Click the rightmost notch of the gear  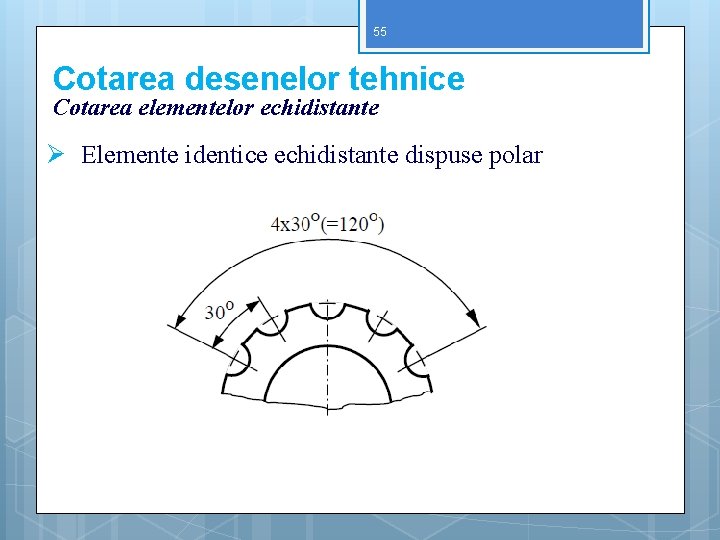416,360
